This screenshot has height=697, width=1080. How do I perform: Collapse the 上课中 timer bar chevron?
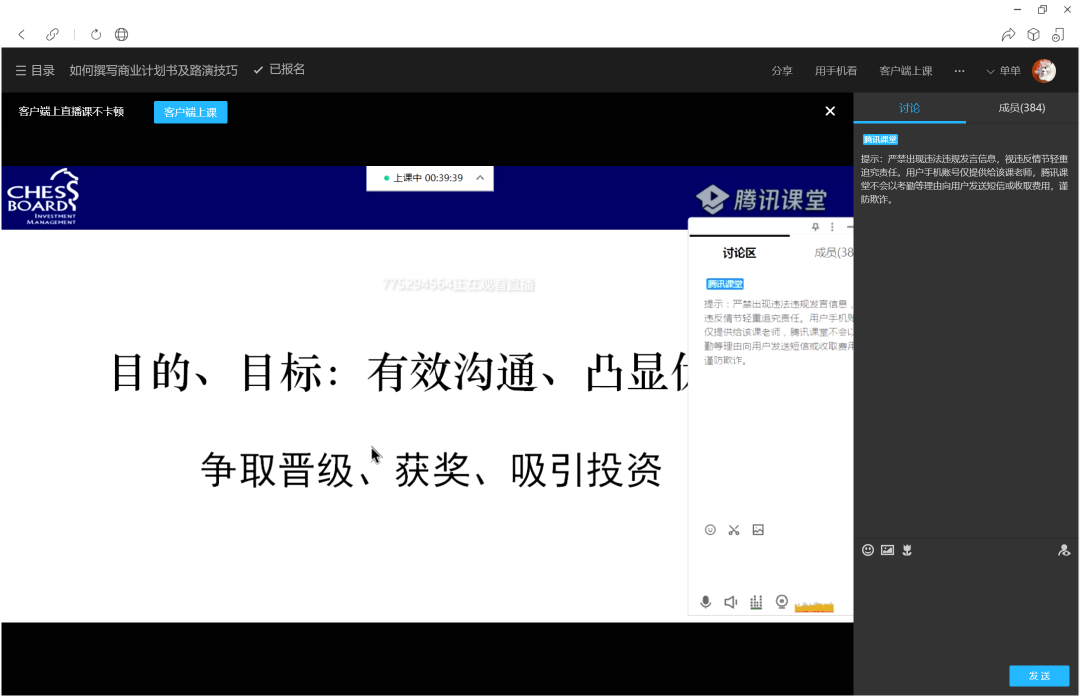pos(480,178)
